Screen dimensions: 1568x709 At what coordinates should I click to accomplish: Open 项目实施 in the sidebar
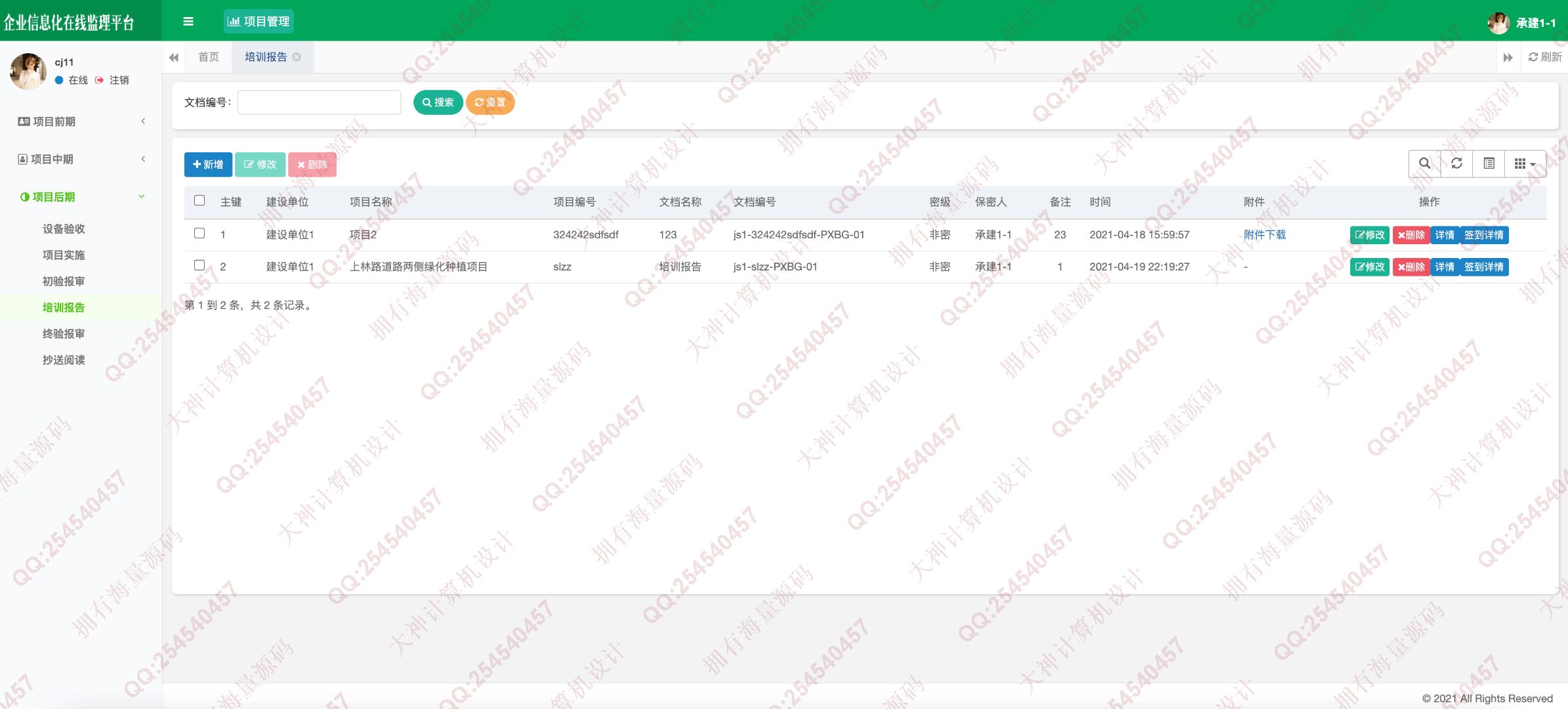coord(64,255)
